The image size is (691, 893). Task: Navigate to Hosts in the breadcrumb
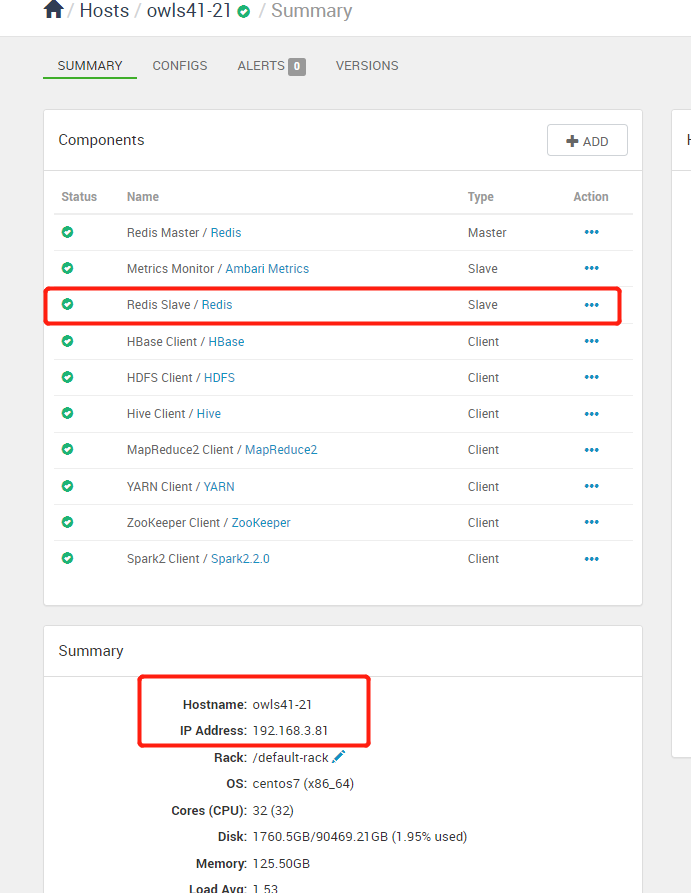(x=105, y=11)
